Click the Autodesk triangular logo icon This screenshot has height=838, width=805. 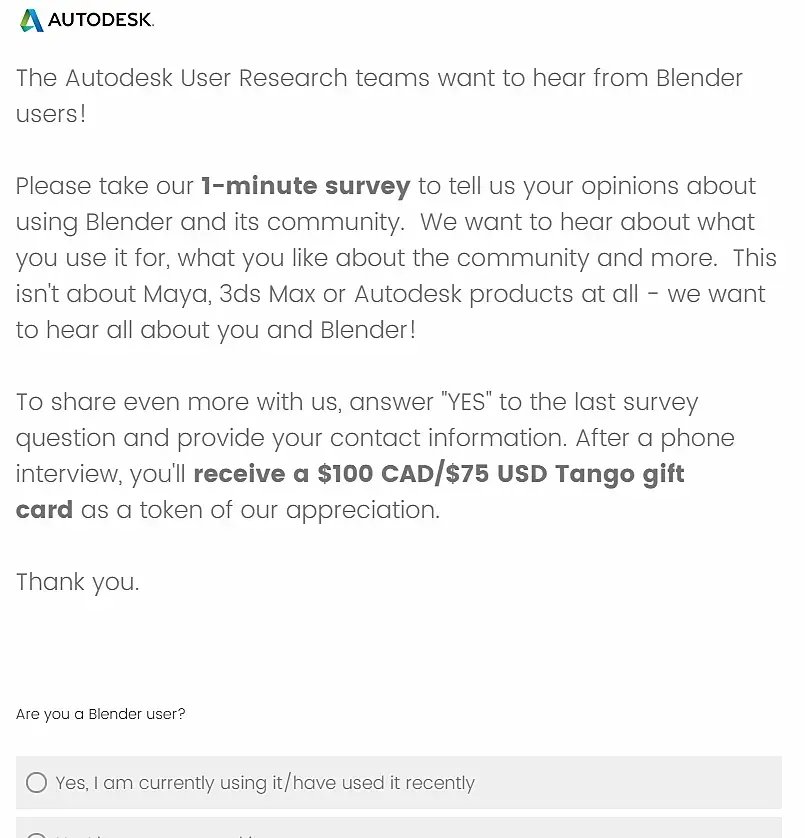point(31,20)
